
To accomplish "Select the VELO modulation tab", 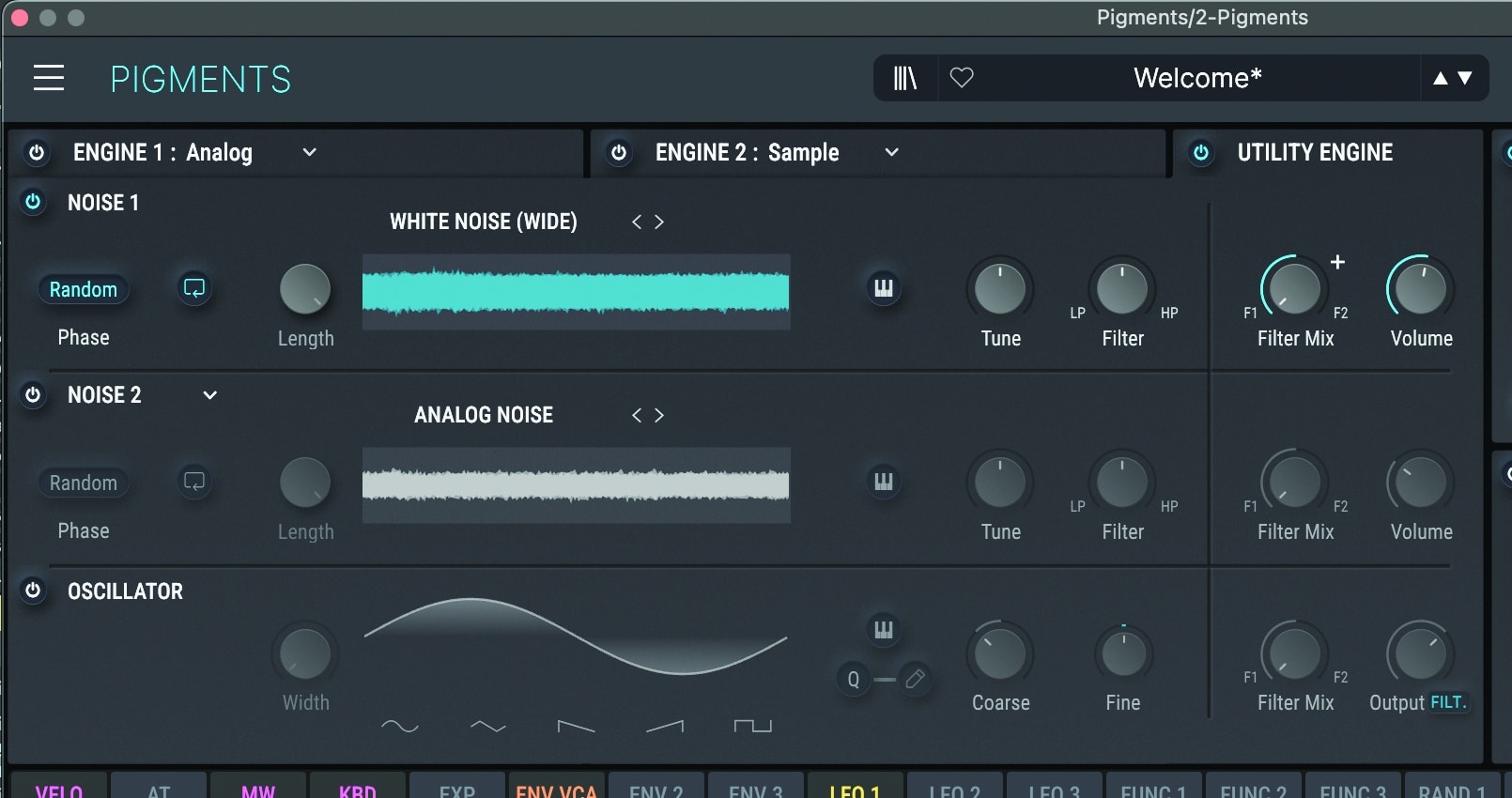I will 58,787.
